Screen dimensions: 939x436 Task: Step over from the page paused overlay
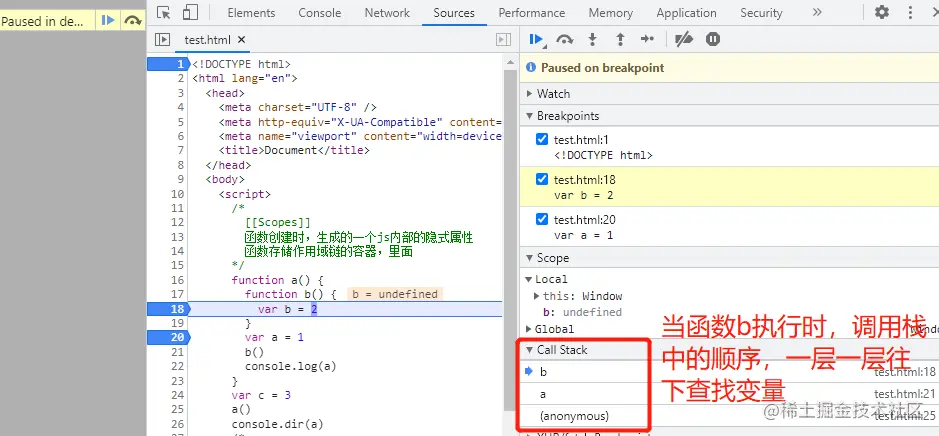coord(131,21)
